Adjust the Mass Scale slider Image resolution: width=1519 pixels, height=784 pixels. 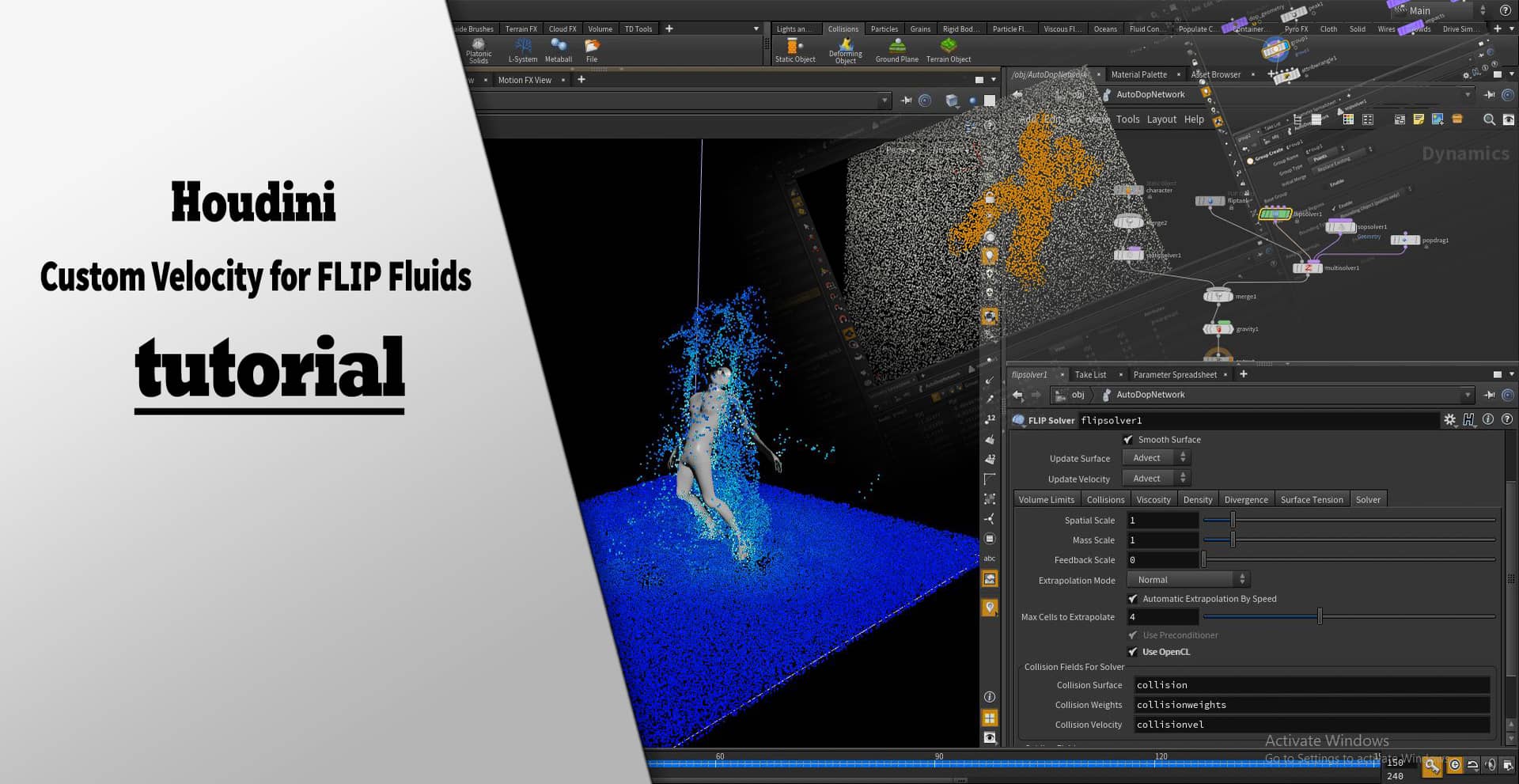click(x=1349, y=540)
